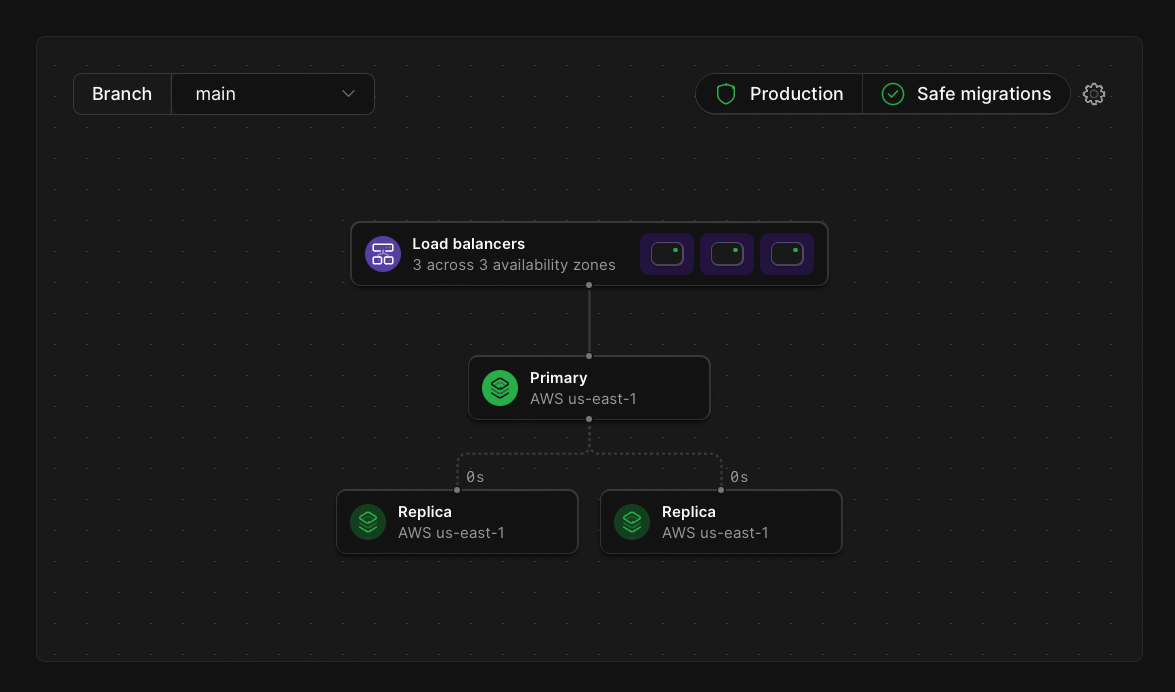1175x692 pixels.
Task: Select the third availability zone indicator
Action: pos(787,254)
